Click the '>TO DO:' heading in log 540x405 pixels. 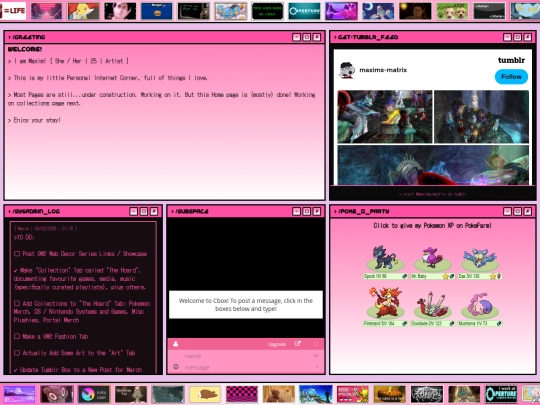[x=24, y=237]
